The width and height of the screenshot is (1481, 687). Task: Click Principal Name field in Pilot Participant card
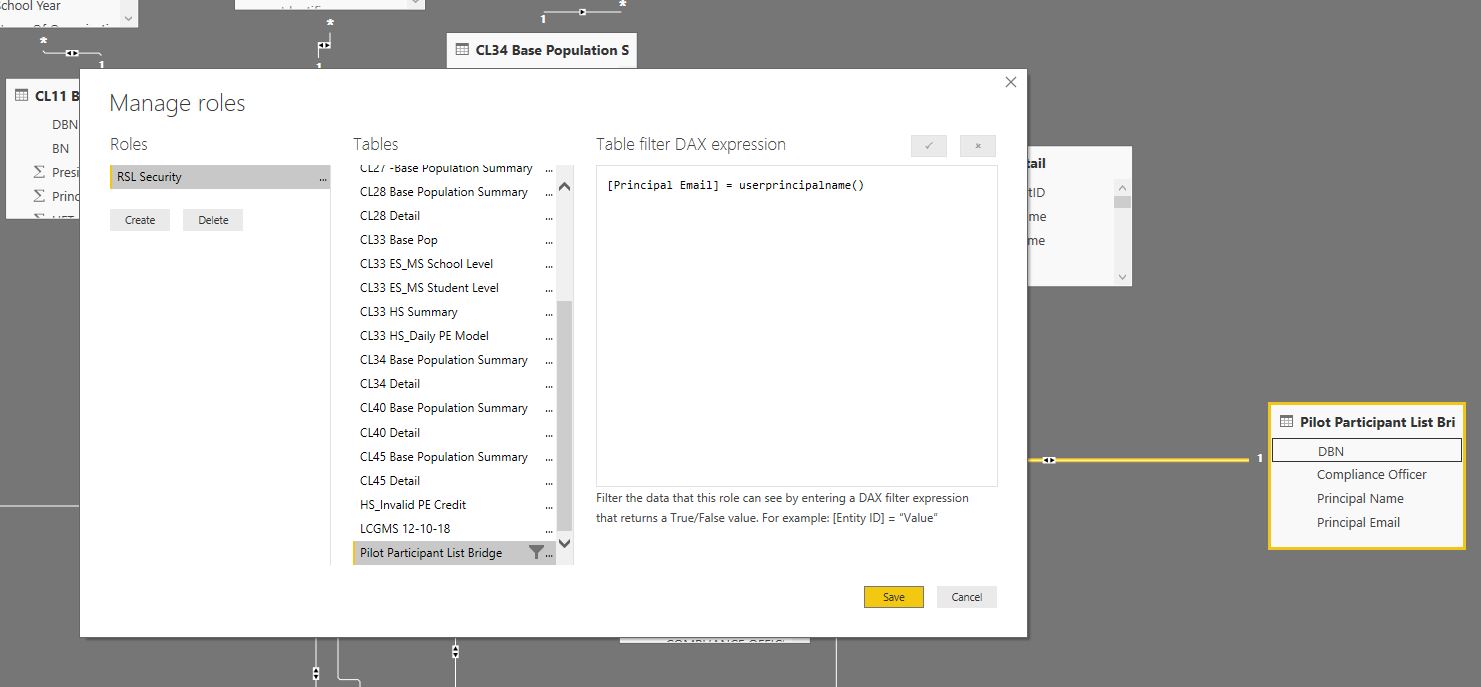pyautogui.click(x=1360, y=499)
